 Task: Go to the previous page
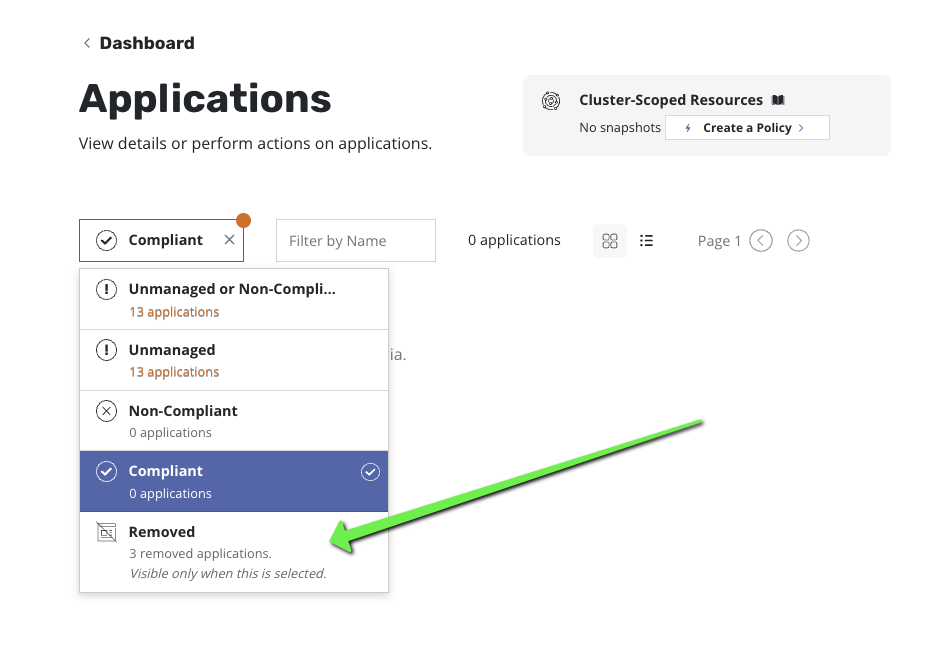pos(761,241)
